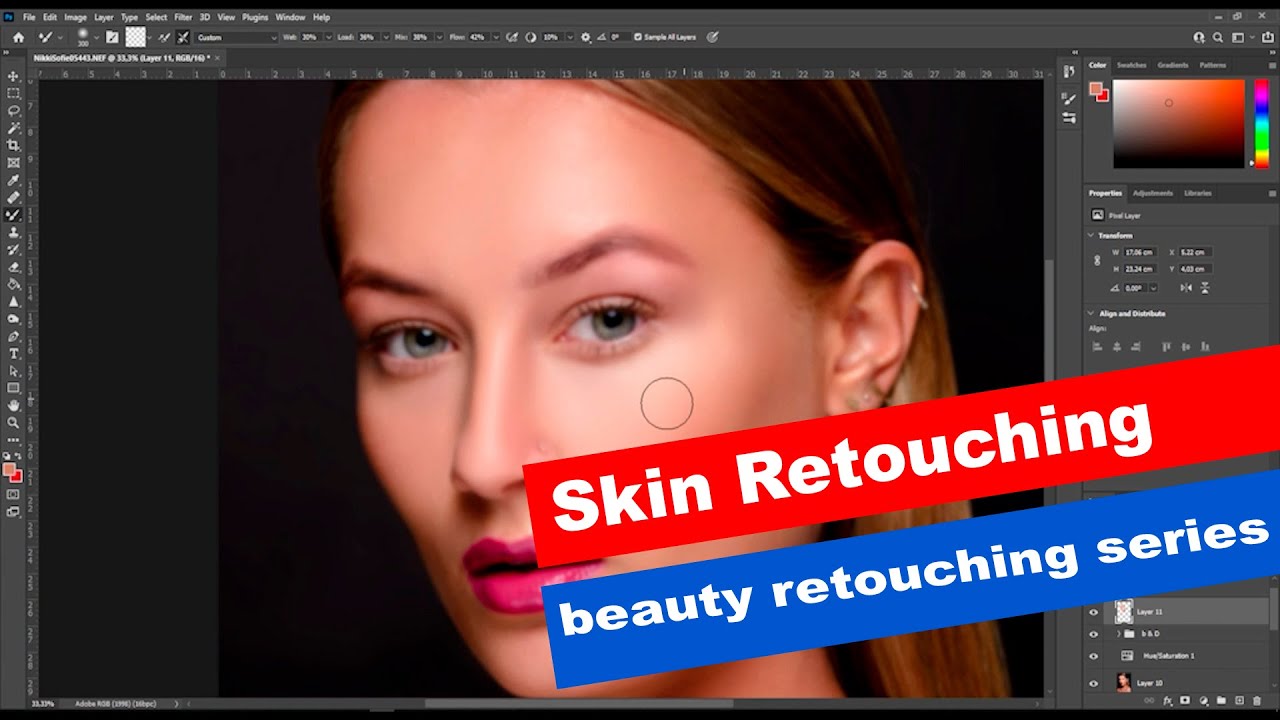1280x720 pixels.
Task: Select the Eyedropper tool
Action: pyautogui.click(x=14, y=180)
